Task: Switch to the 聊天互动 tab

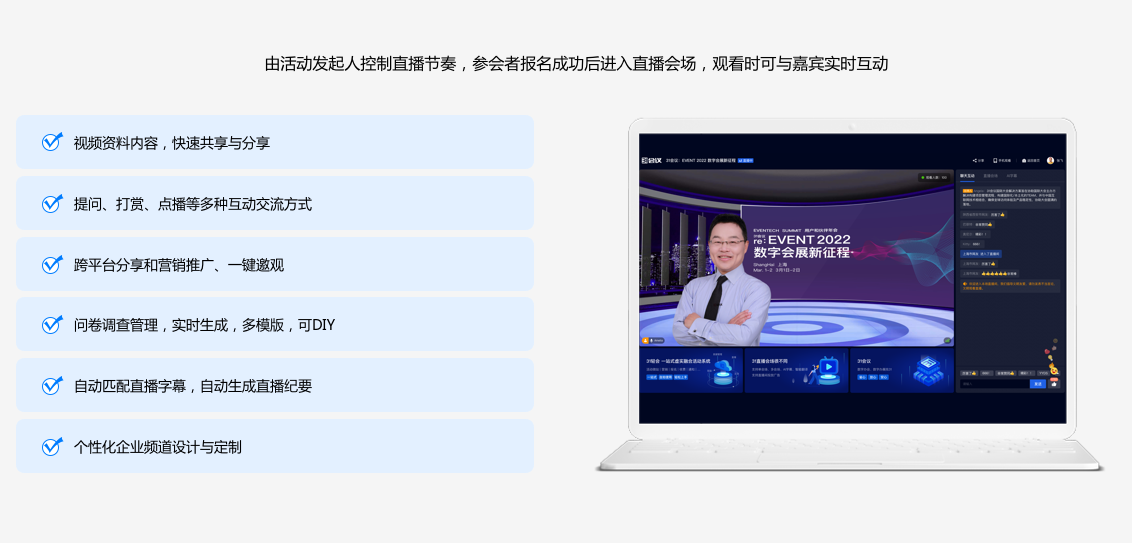Action: coord(967,175)
